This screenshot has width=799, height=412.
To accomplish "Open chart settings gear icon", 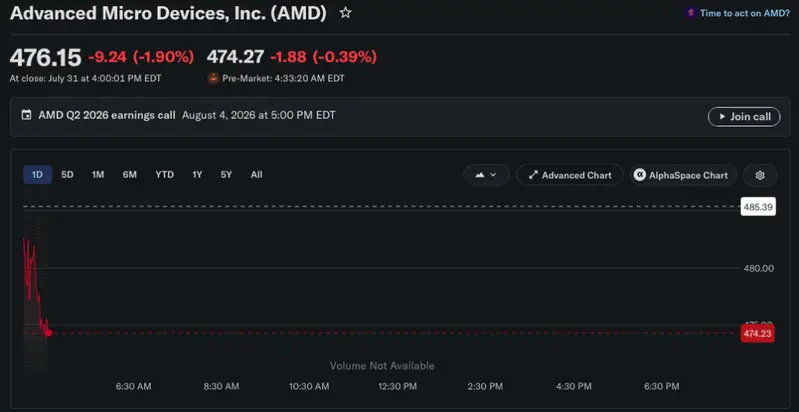I will click(760, 175).
